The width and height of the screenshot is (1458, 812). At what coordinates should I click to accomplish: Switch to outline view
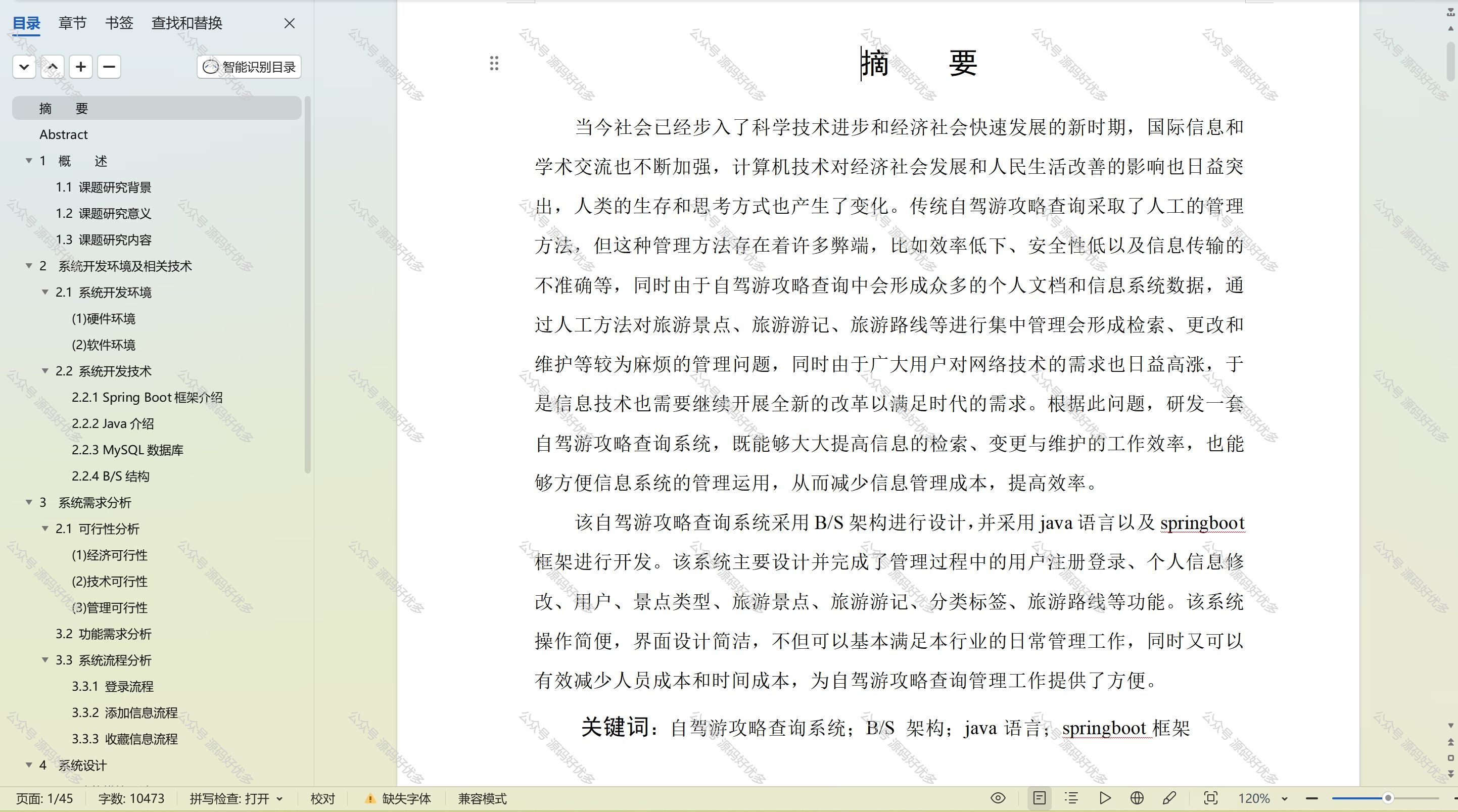coord(1071,798)
